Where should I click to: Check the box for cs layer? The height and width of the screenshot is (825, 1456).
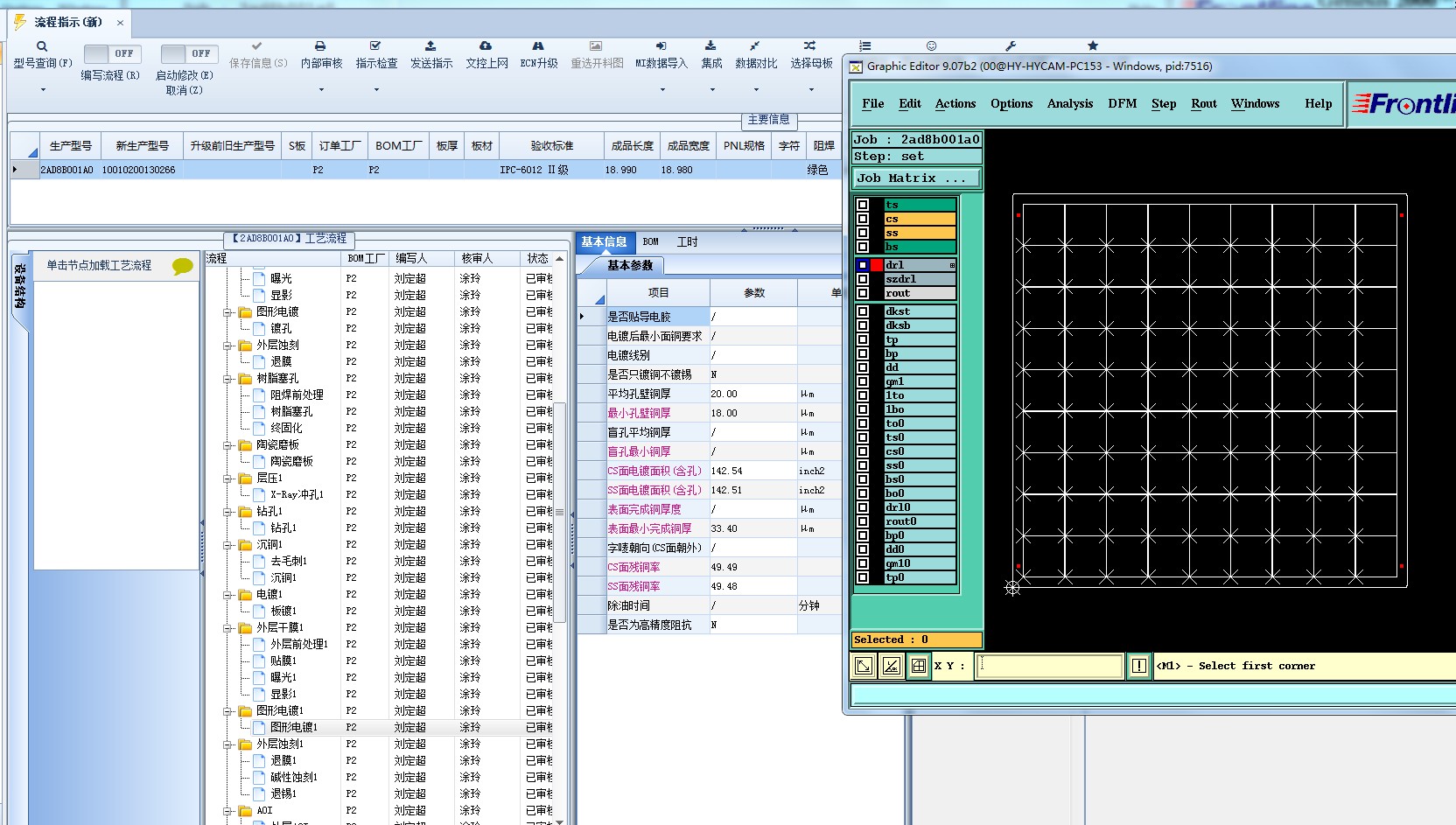pos(863,219)
